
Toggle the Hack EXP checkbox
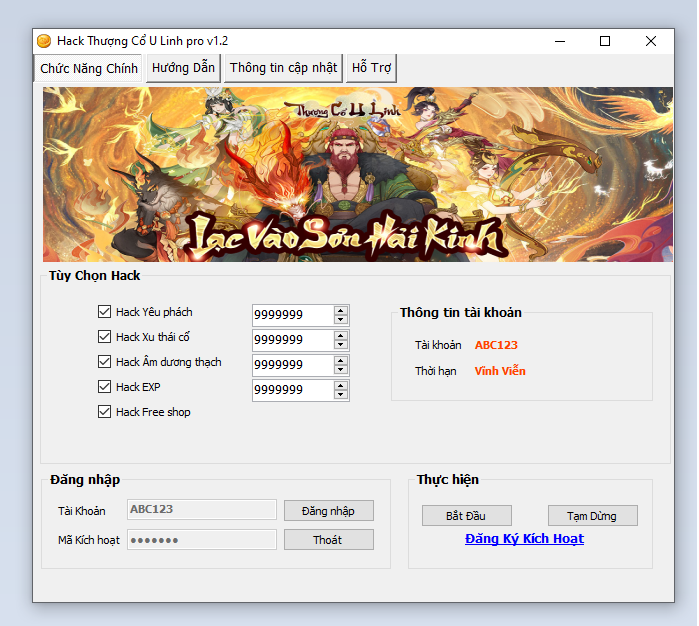(x=105, y=387)
